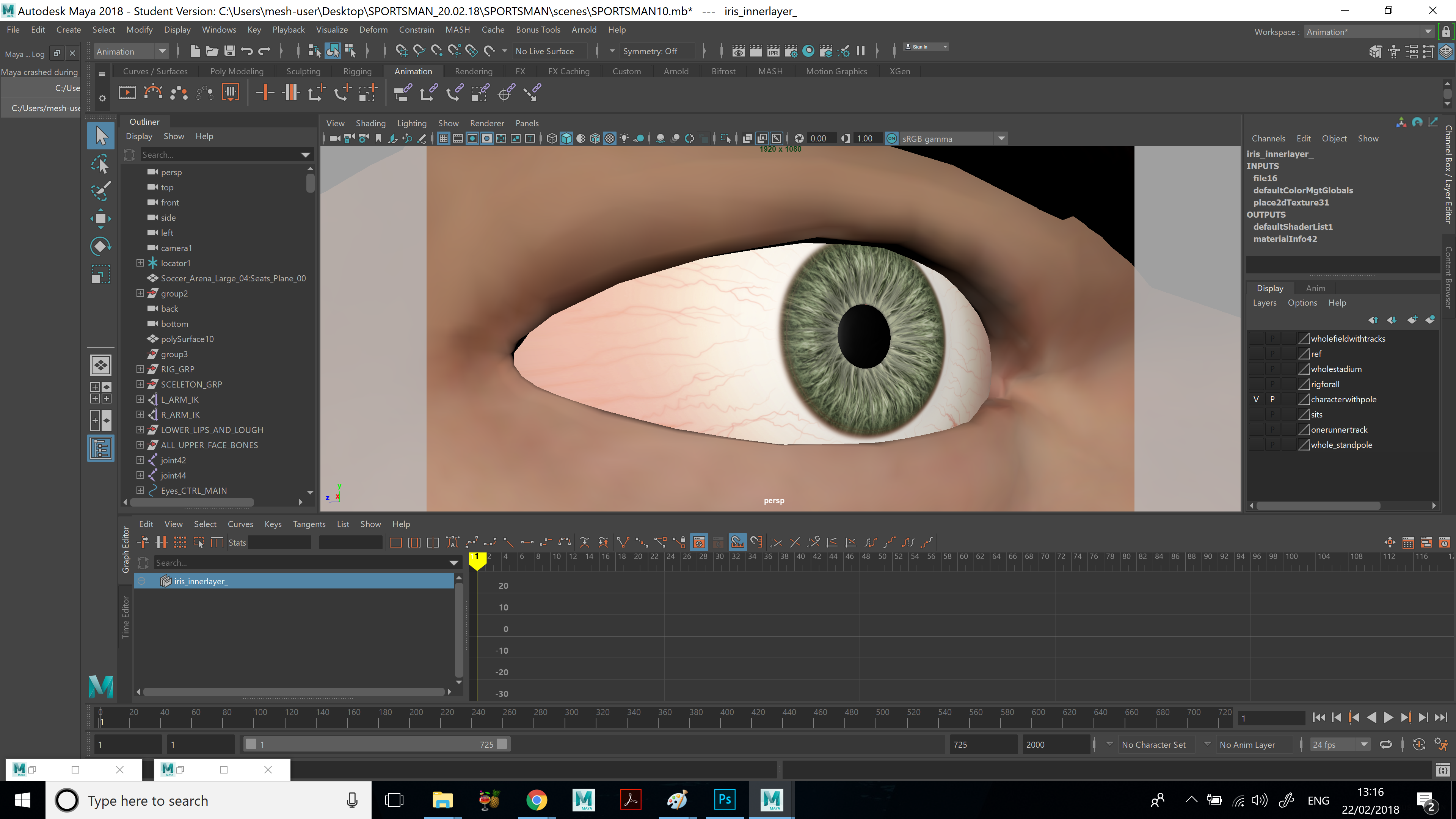Switch to the Poly Modeling shelf tab

237,71
